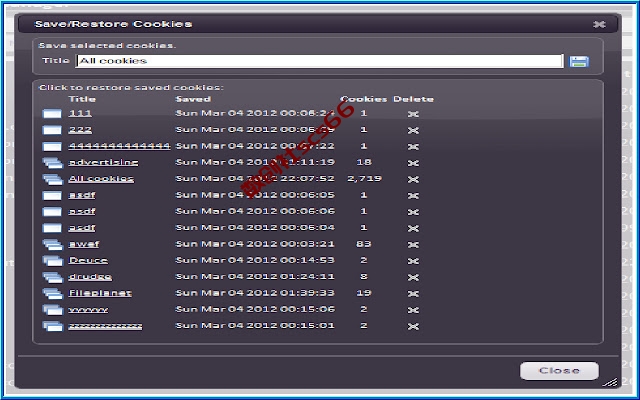Delete the All cookies saved set
Screen dimensions: 640x400
coord(413,179)
